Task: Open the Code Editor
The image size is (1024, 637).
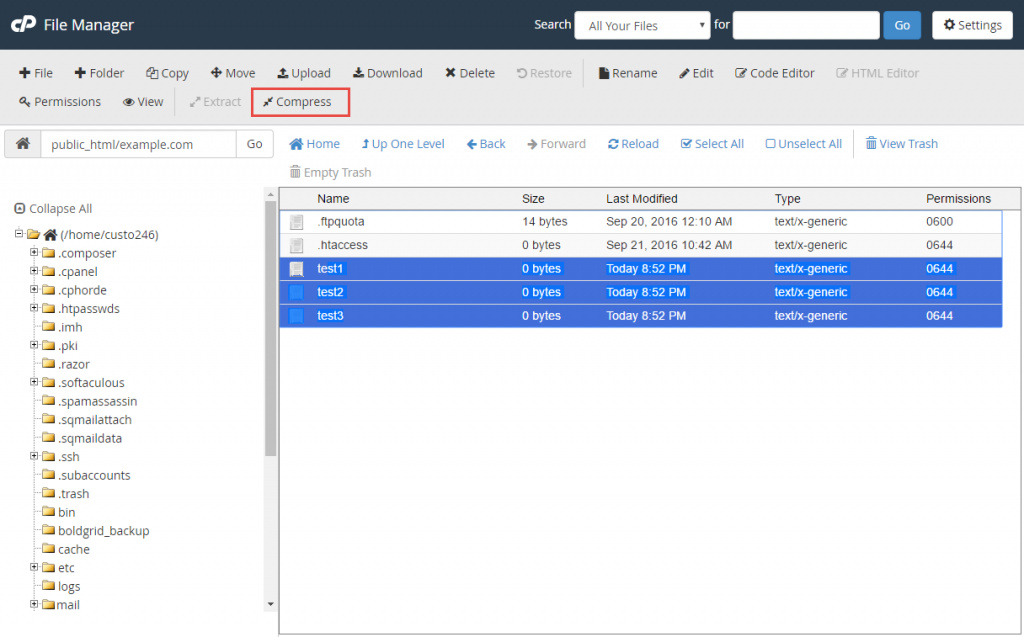Action: click(774, 72)
